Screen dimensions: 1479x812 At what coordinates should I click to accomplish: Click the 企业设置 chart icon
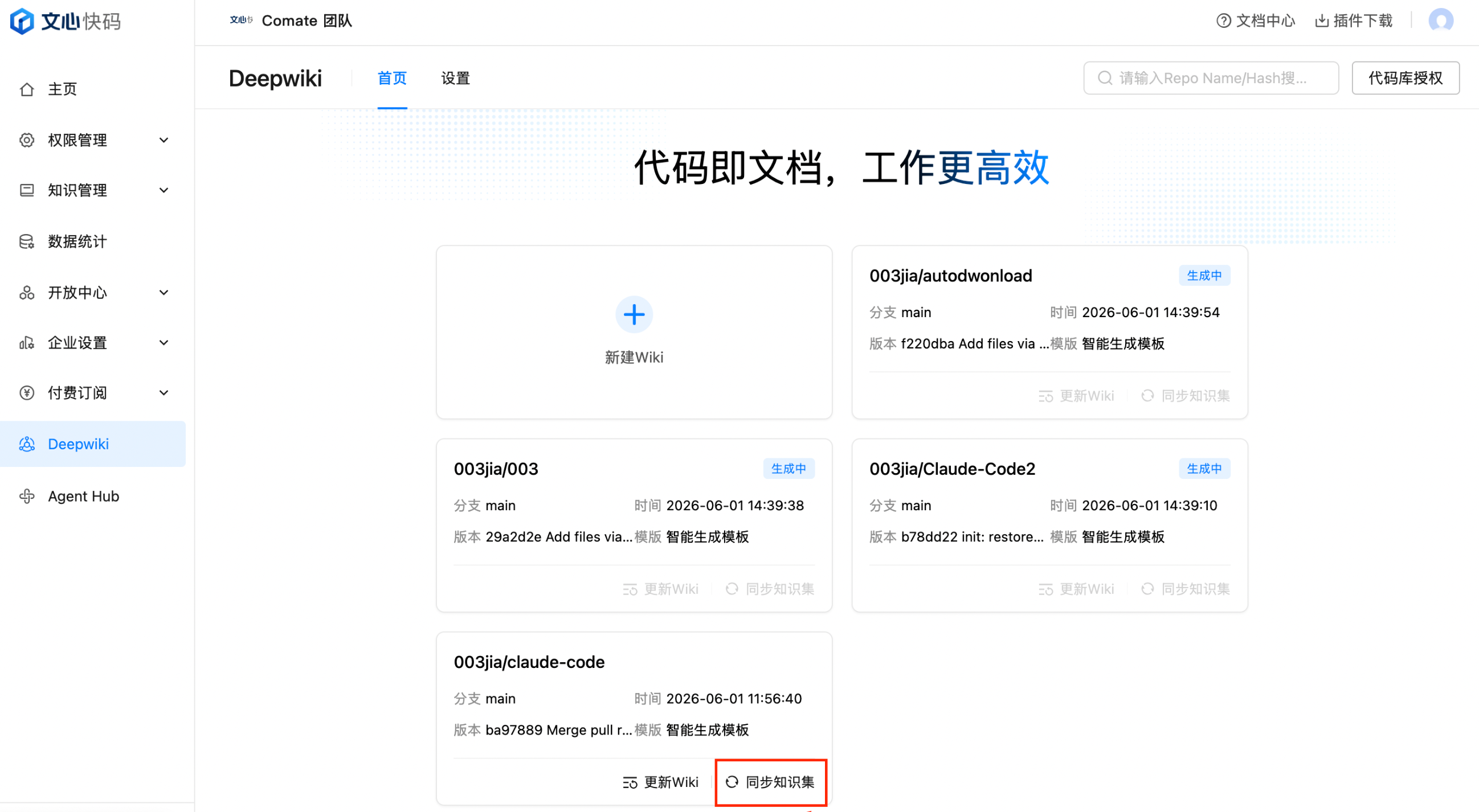coord(26,343)
